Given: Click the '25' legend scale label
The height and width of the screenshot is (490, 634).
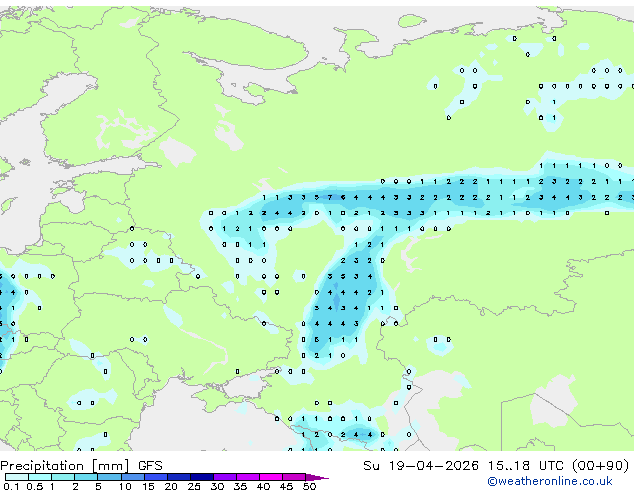Looking at the screenshot, I should coord(194,486).
